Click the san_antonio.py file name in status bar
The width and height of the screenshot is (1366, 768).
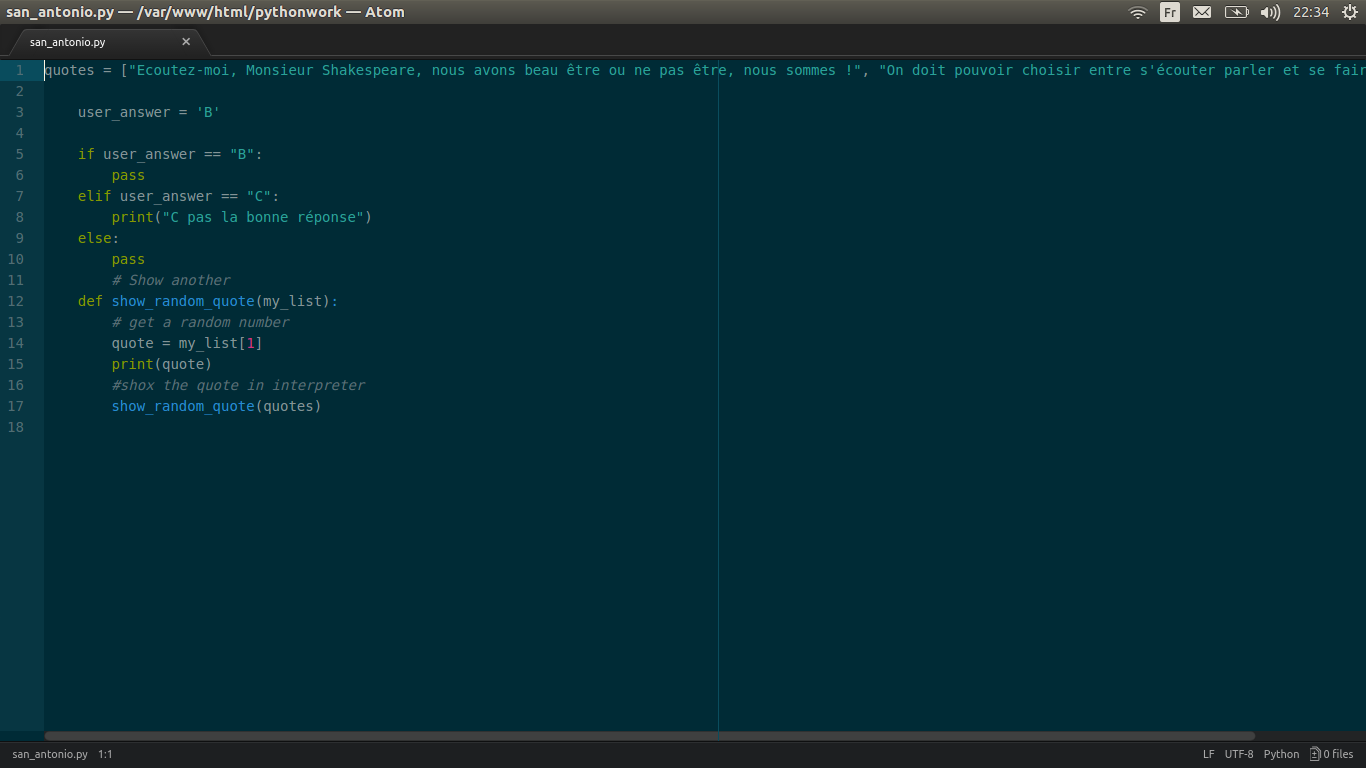tap(50, 754)
